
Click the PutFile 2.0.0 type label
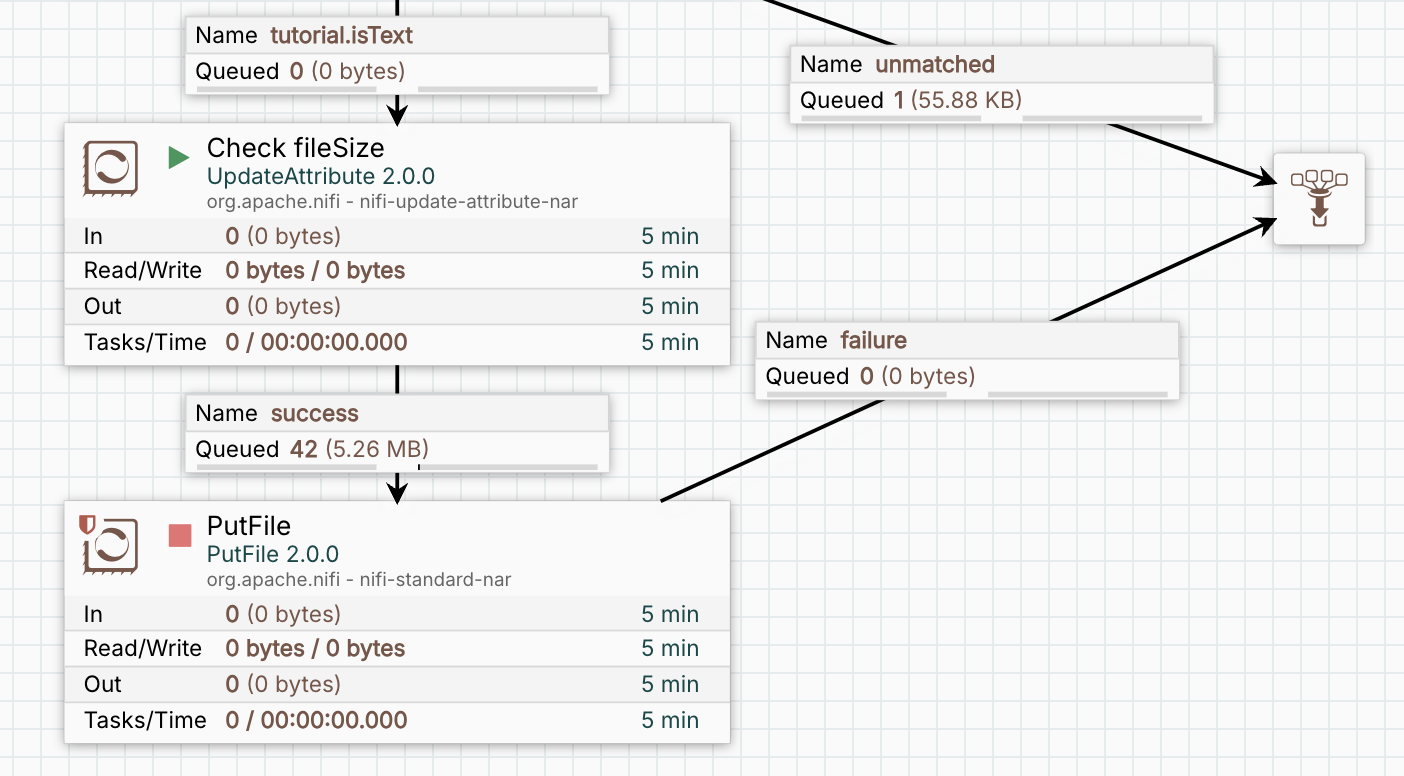pos(272,554)
